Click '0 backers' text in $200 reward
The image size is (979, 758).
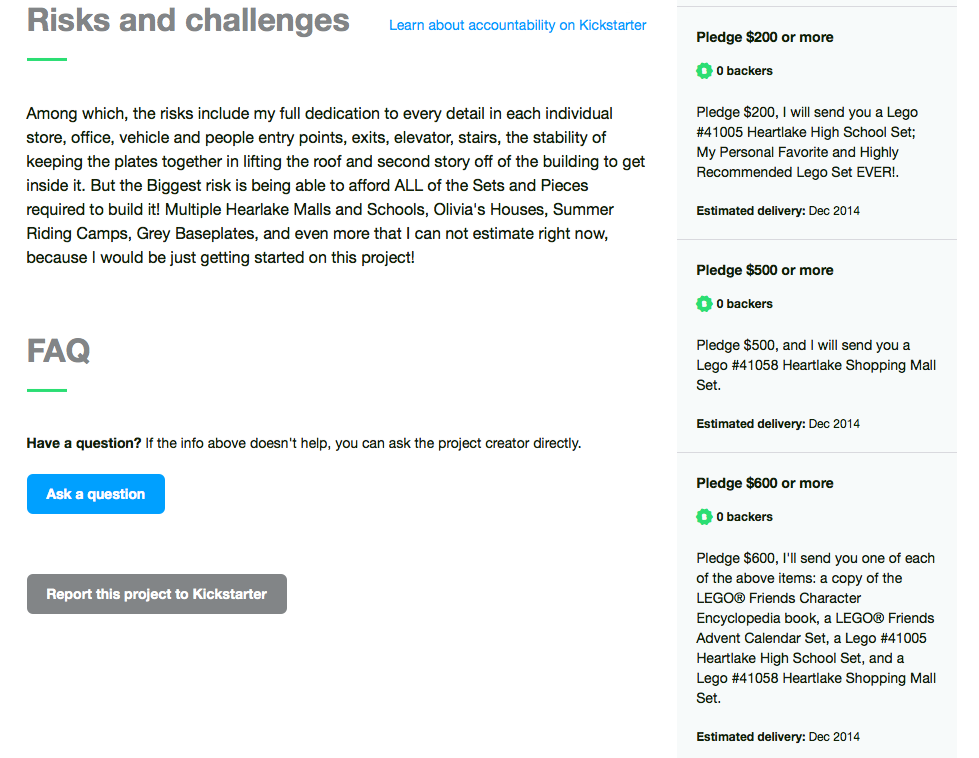744,71
